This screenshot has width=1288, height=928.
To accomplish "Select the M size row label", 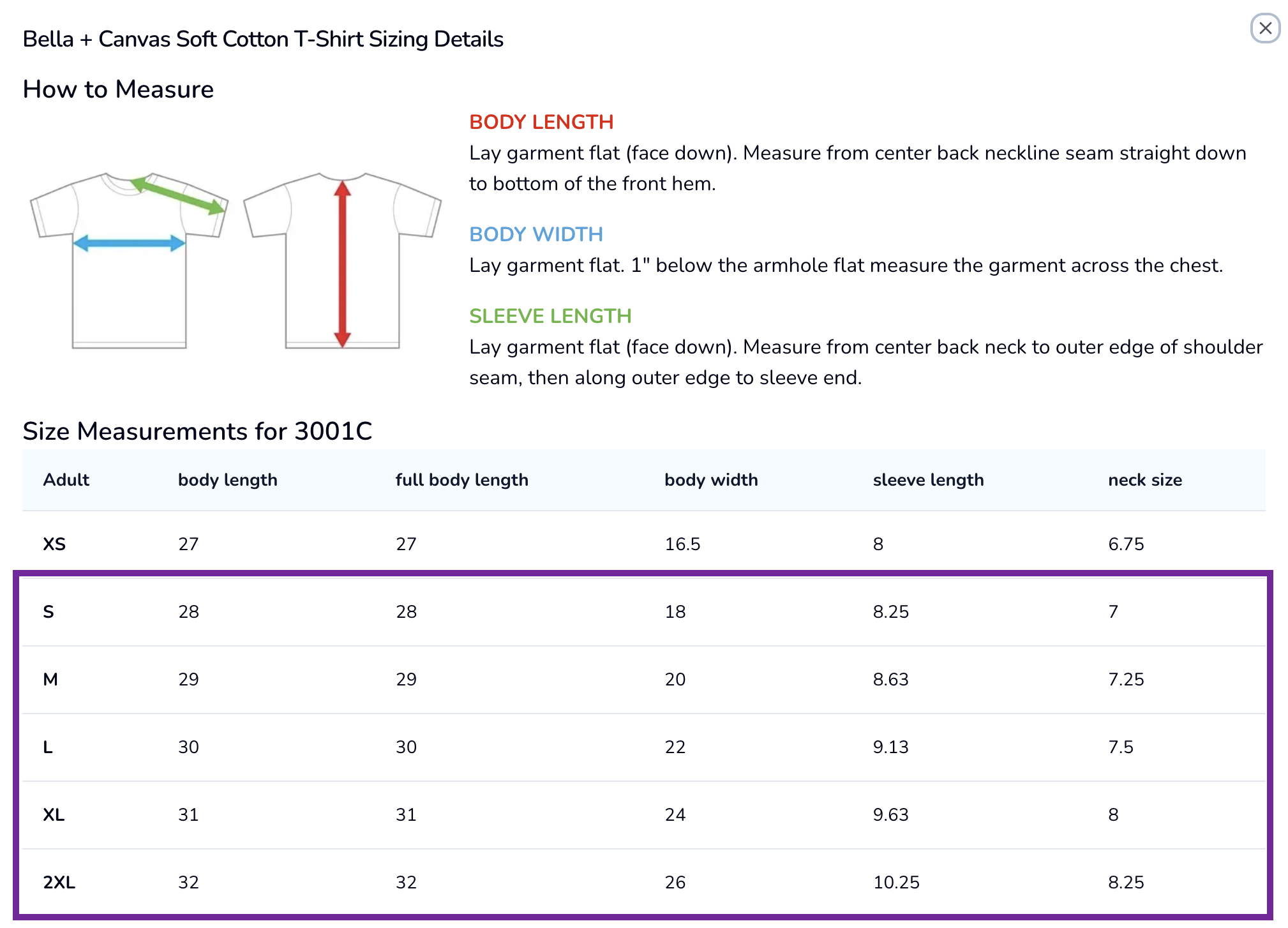I will [x=50, y=679].
